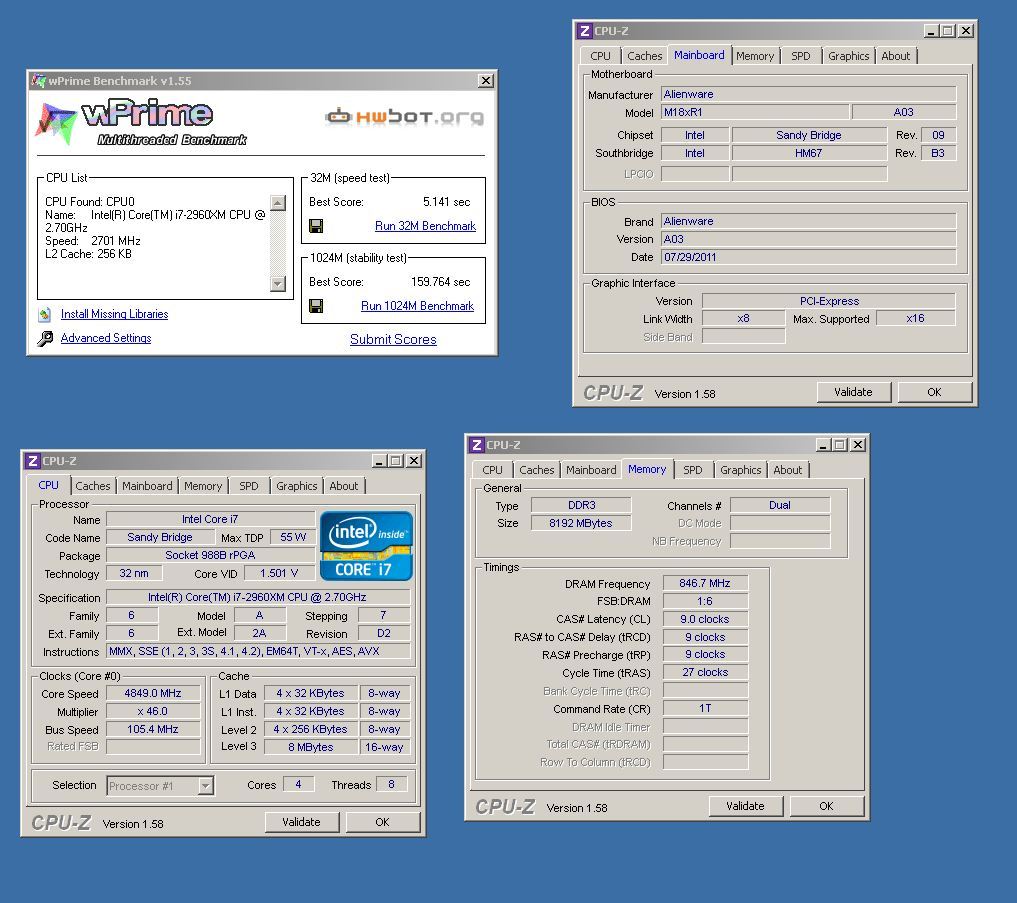
Task: Click the HWBOT.org logo in wPrime
Action: (x=405, y=117)
